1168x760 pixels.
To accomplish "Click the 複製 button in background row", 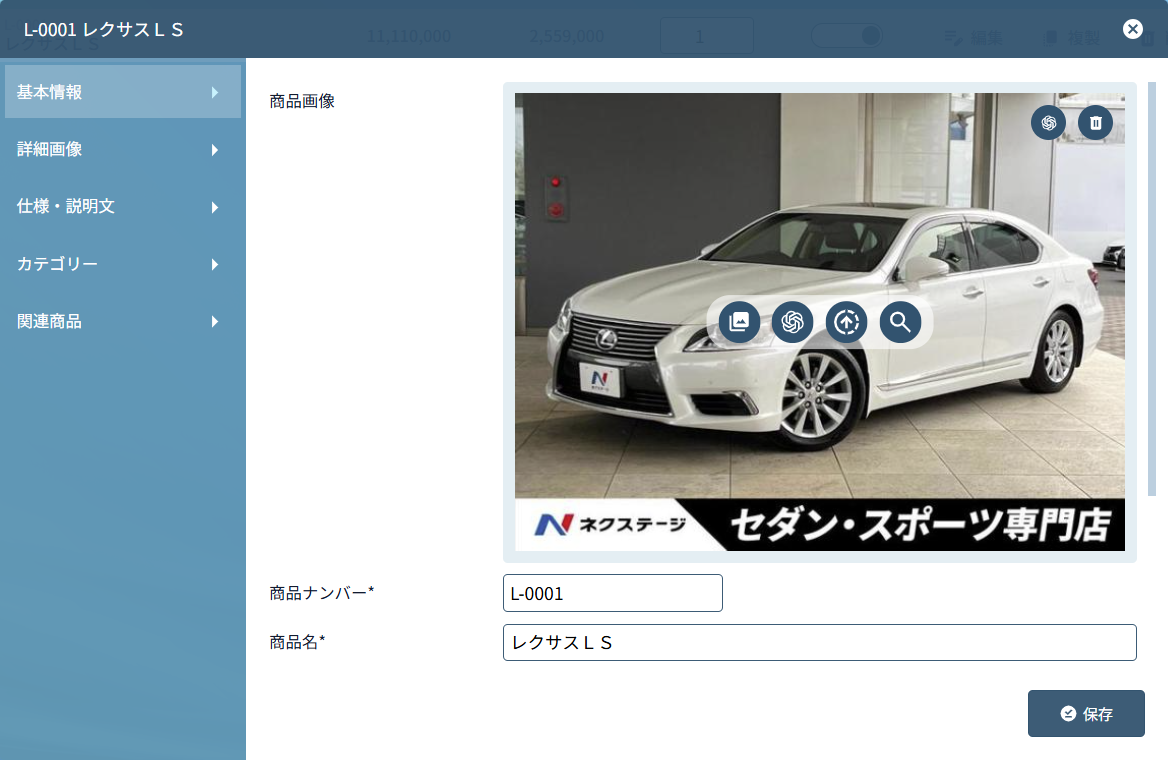I will point(1073,37).
